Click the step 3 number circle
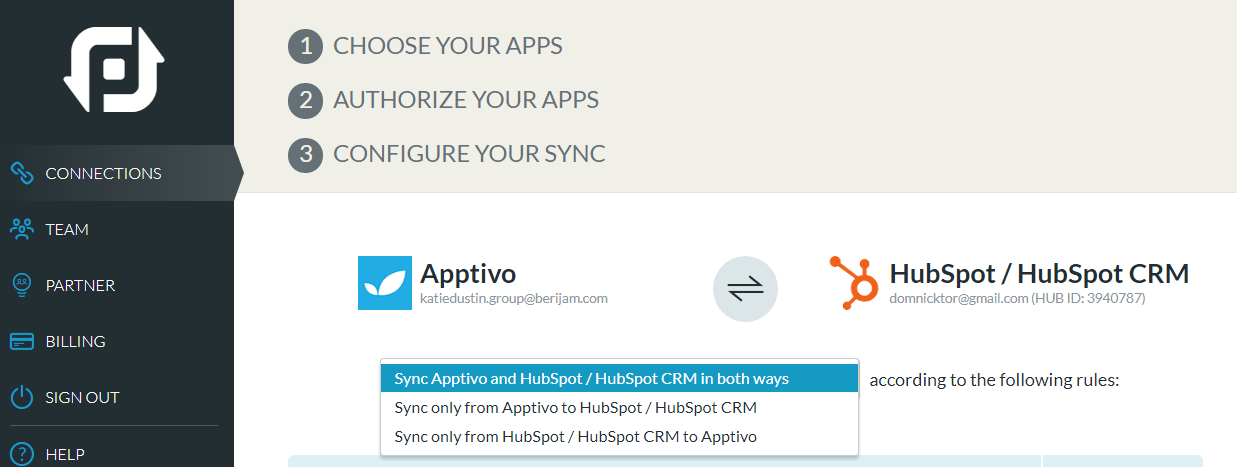Screen dimensions: 1237x467 pyautogui.click(x=305, y=154)
